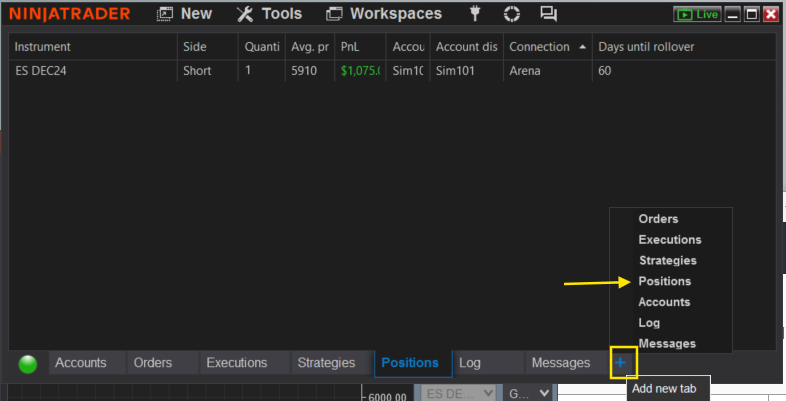This screenshot has width=786, height=401.
Task: Choose Log from the add-tab menu
Action: point(671,323)
